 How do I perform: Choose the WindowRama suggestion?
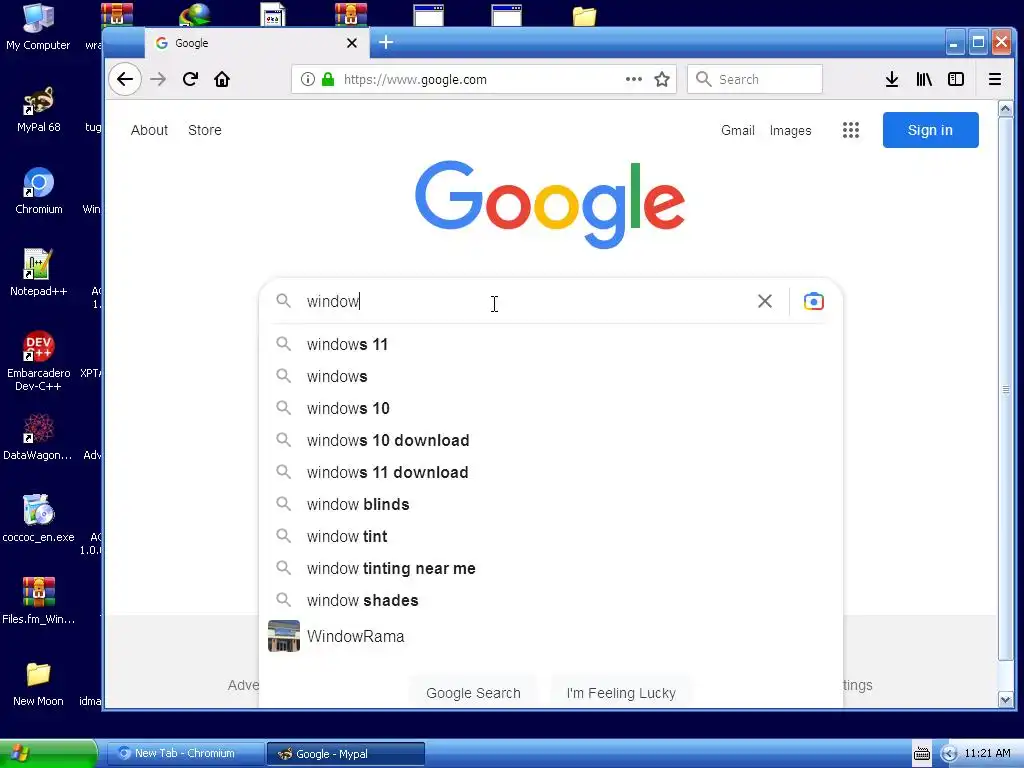pos(551,636)
